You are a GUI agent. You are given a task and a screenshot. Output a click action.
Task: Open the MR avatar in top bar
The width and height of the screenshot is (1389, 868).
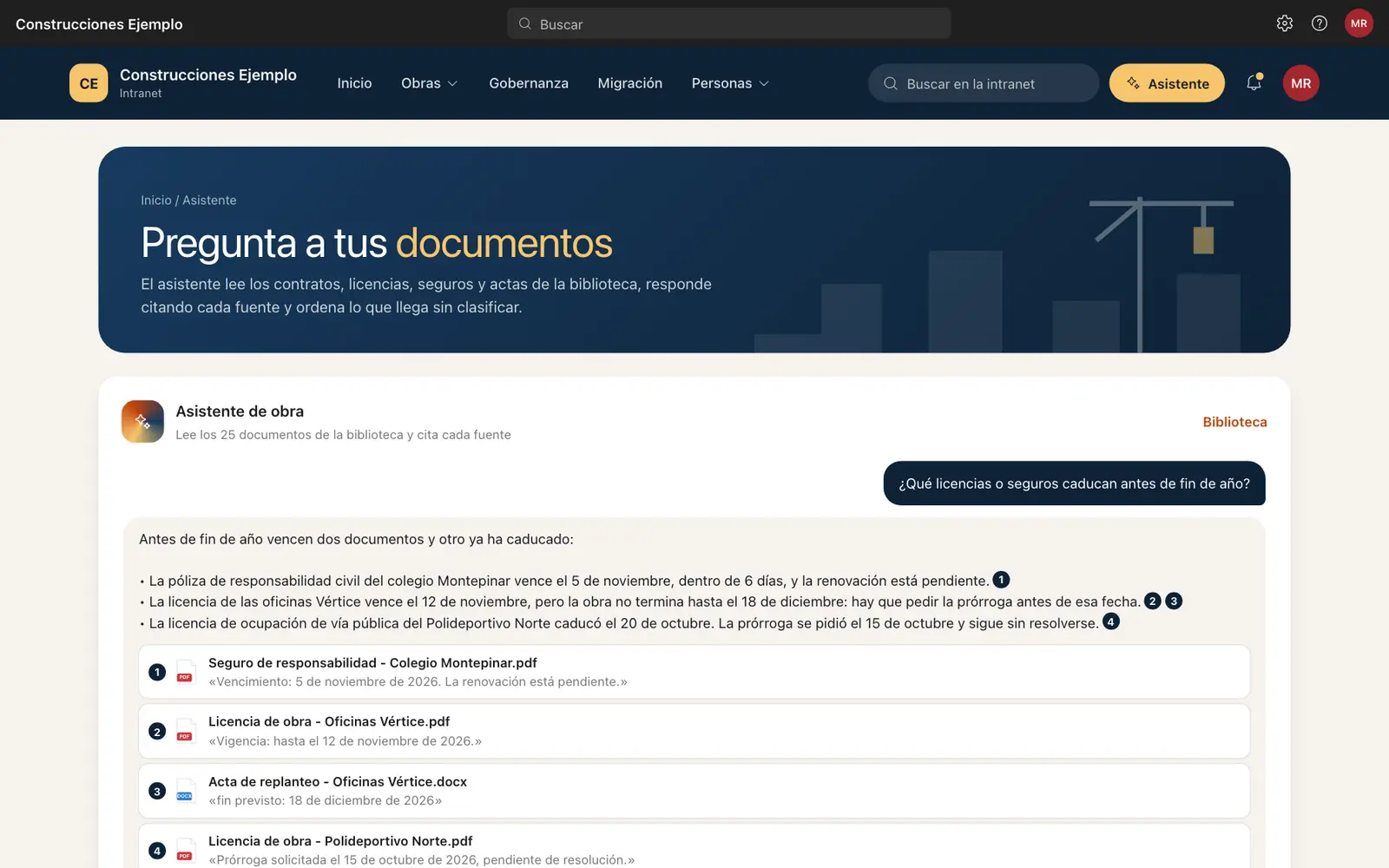[1359, 23]
